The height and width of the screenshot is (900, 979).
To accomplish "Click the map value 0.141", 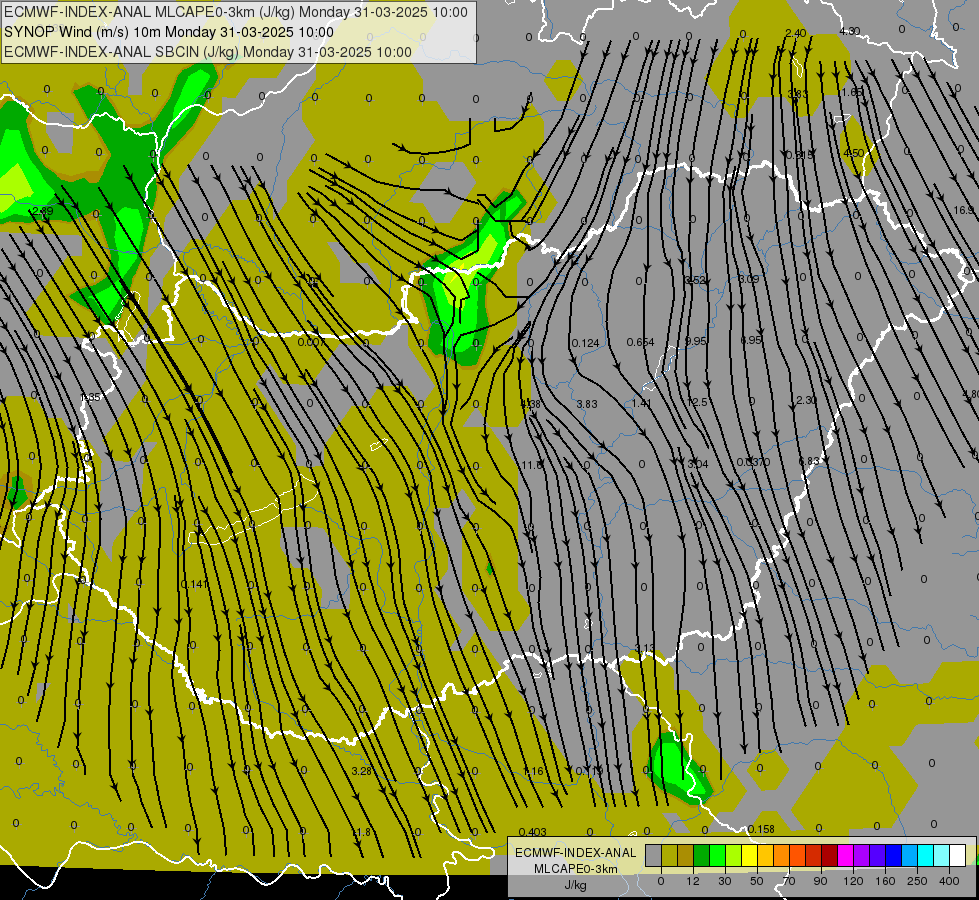I will (x=195, y=584).
